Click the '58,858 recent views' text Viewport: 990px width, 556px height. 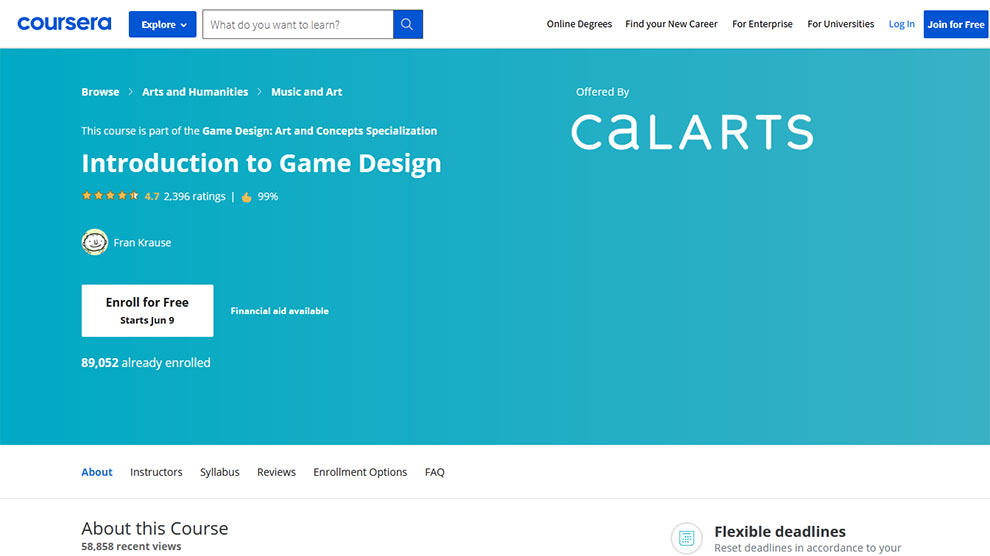tap(131, 547)
